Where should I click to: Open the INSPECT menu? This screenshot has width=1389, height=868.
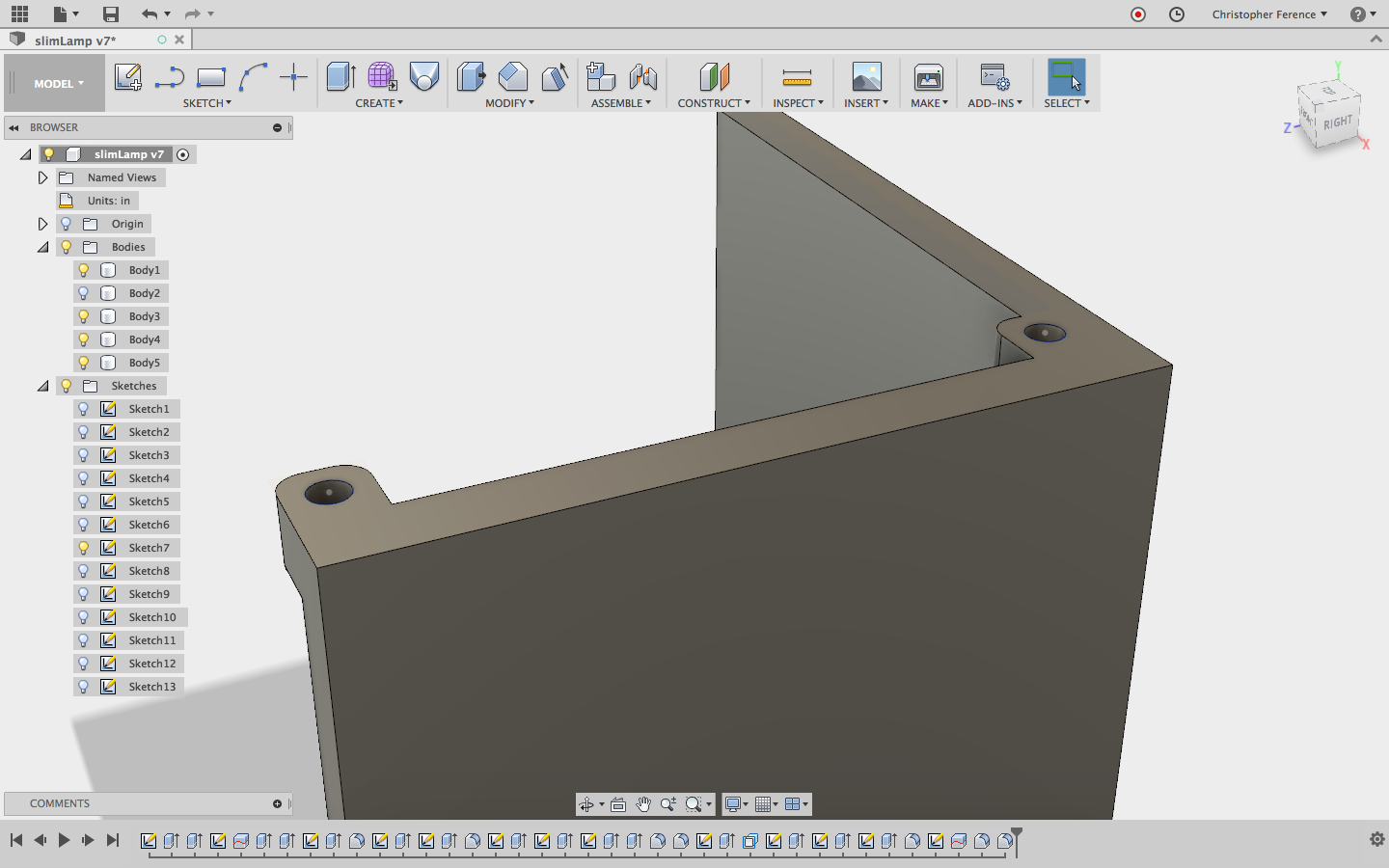pos(798,103)
